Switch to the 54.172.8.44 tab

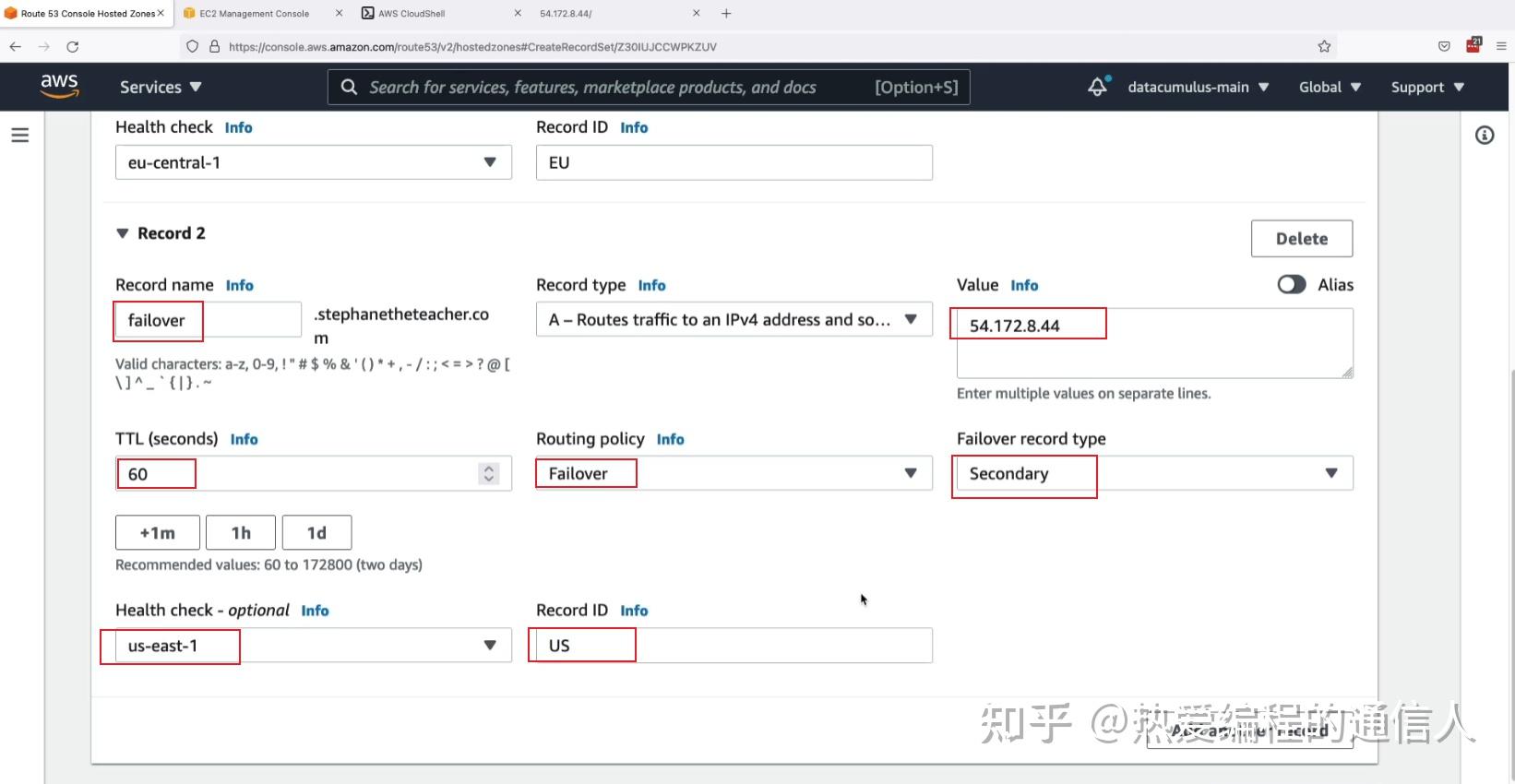tap(566, 13)
